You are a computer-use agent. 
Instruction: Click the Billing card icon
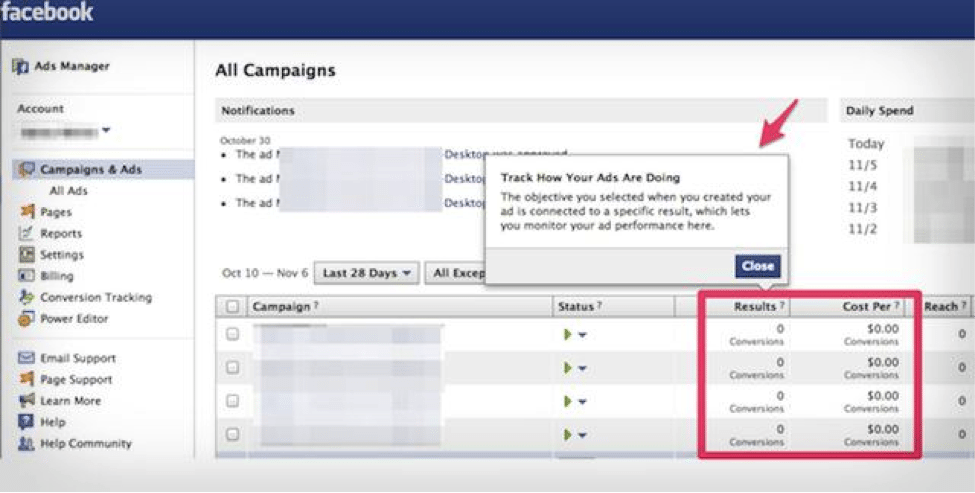coord(27,275)
